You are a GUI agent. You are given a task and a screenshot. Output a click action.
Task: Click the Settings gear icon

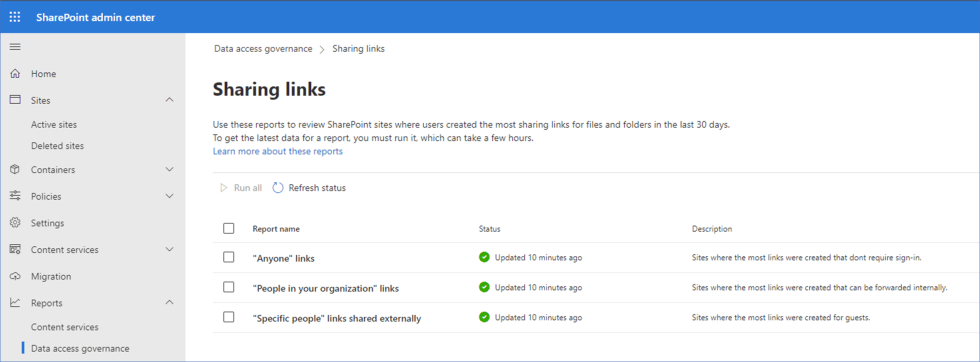16,223
